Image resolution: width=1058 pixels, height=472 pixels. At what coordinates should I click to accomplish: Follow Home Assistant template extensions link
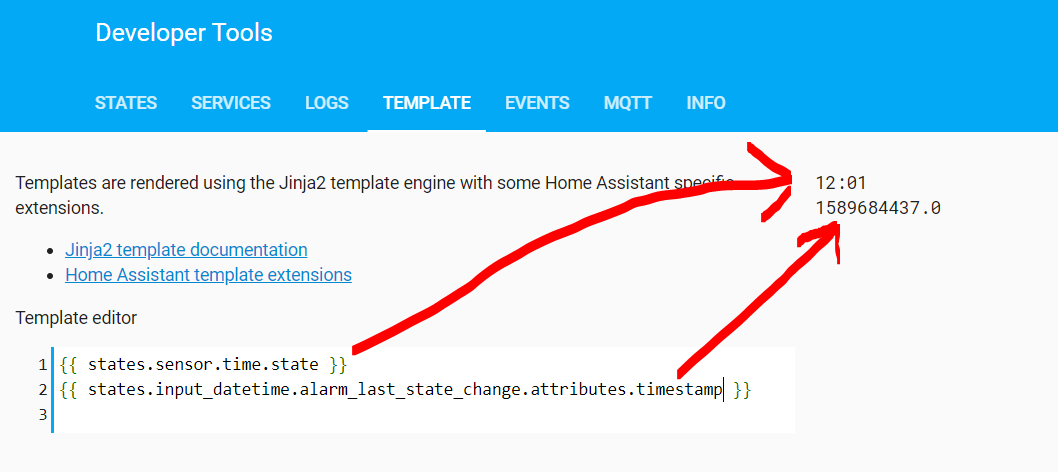[x=208, y=275]
